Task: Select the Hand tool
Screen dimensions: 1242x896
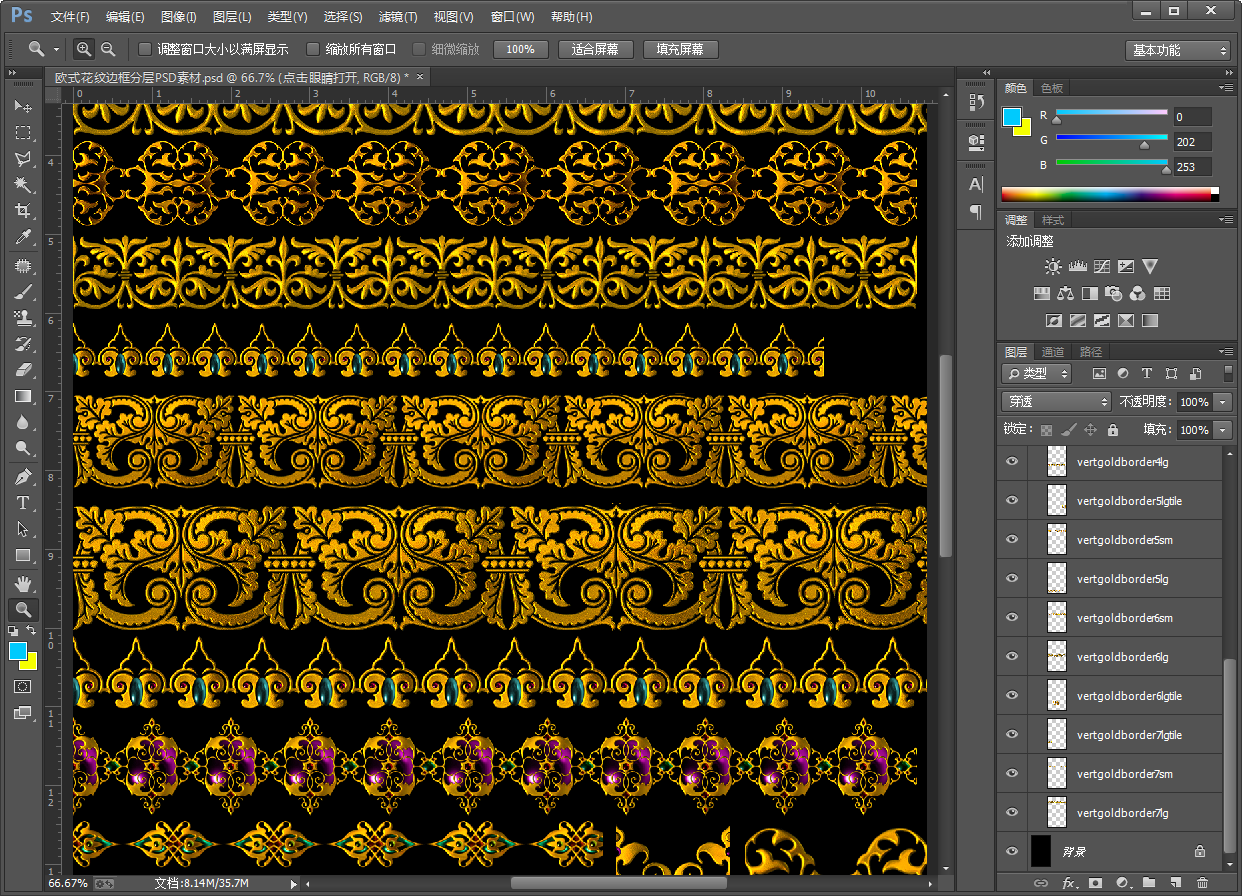Action: click(22, 583)
